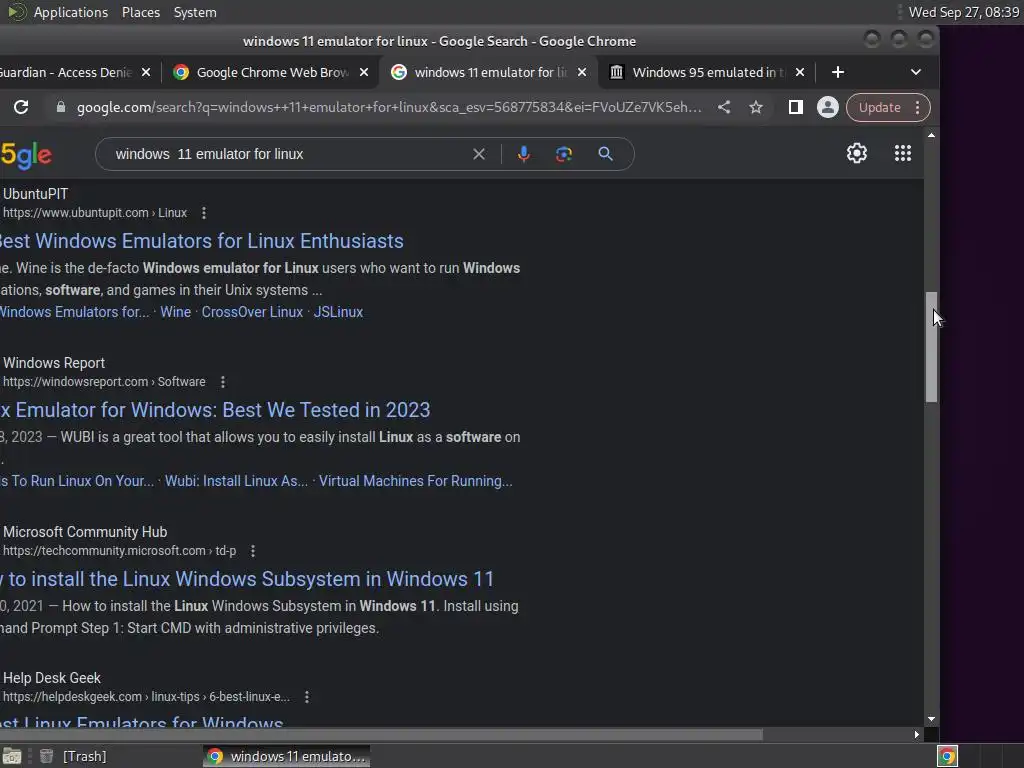Follow the JSLinux sitelink
The width and height of the screenshot is (1024, 768).
(x=338, y=312)
